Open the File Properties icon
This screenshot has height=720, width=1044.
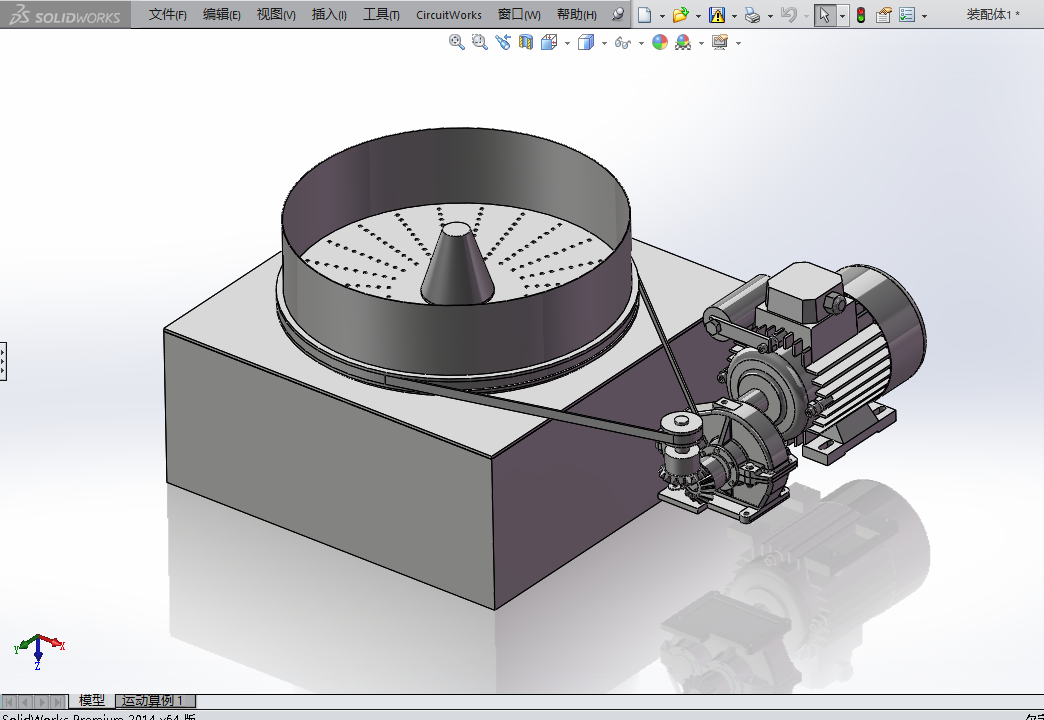click(x=883, y=15)
